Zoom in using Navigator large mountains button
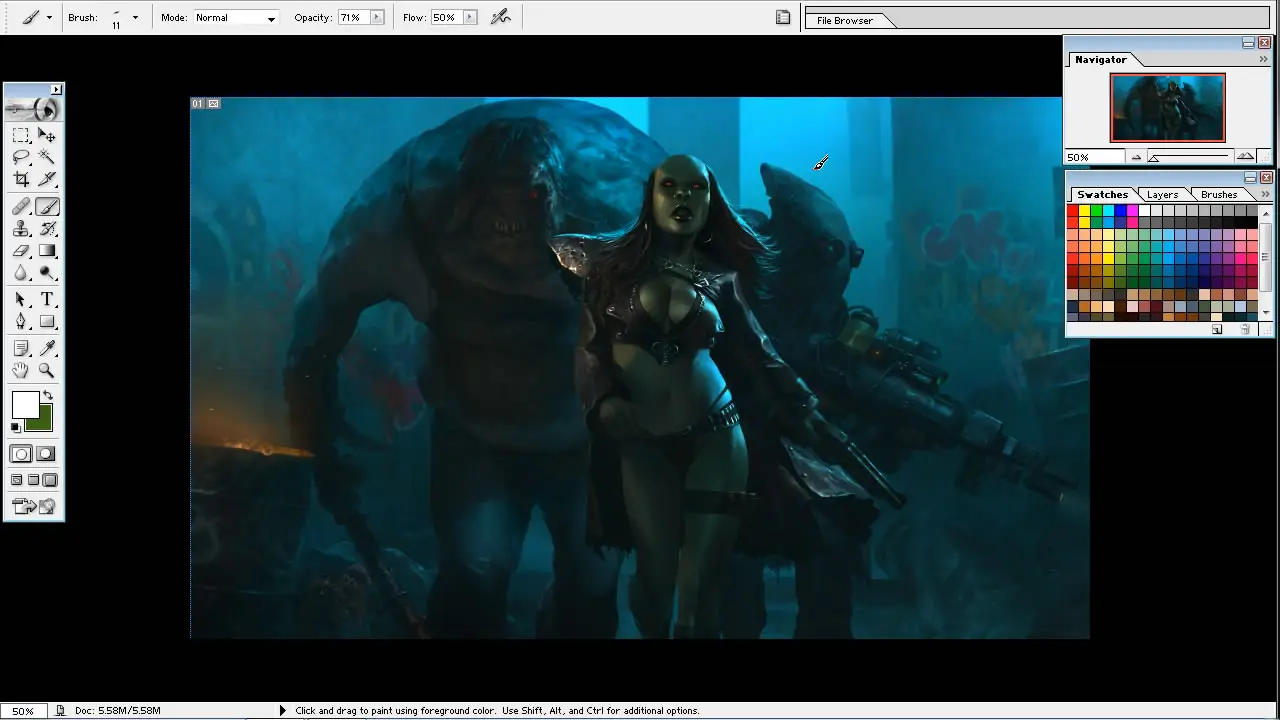 [1245, 156]
